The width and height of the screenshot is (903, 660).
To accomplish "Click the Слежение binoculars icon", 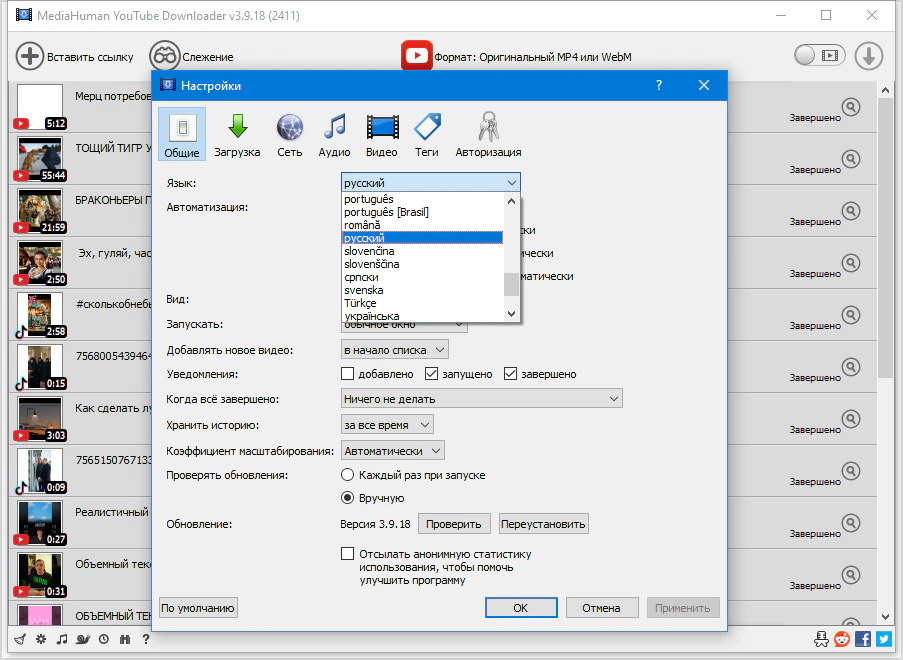I will click(164, 57).
